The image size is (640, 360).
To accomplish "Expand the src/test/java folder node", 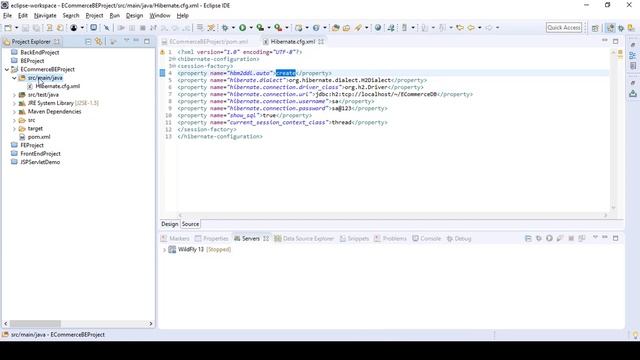I will [14, 95].
